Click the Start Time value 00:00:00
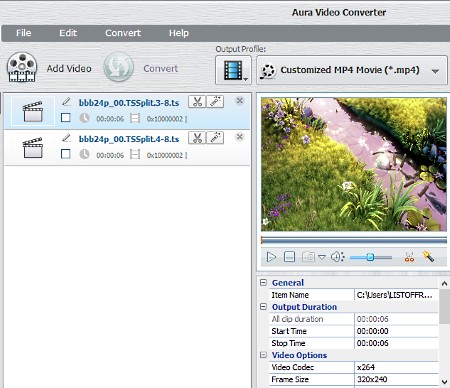 [396, 331]
